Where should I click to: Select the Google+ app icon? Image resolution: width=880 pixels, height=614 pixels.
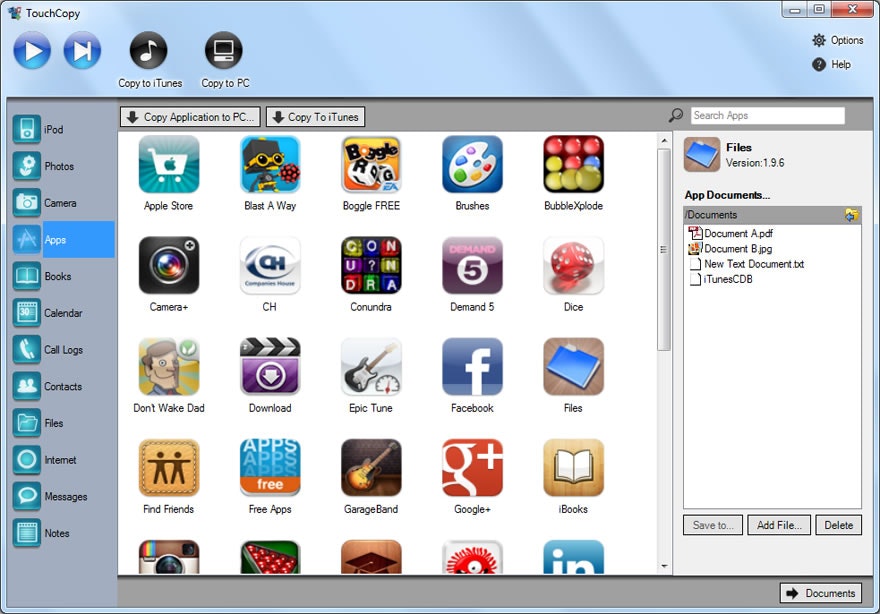pos(472,468)
